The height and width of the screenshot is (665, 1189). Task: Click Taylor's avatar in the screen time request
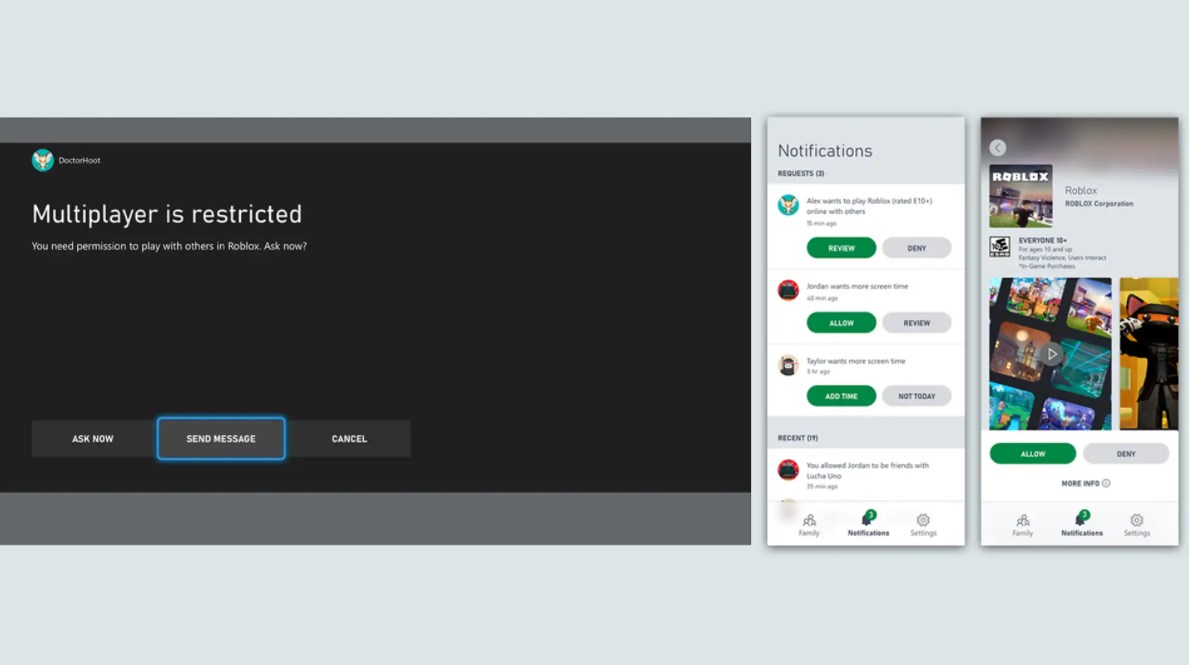(788, 365)
